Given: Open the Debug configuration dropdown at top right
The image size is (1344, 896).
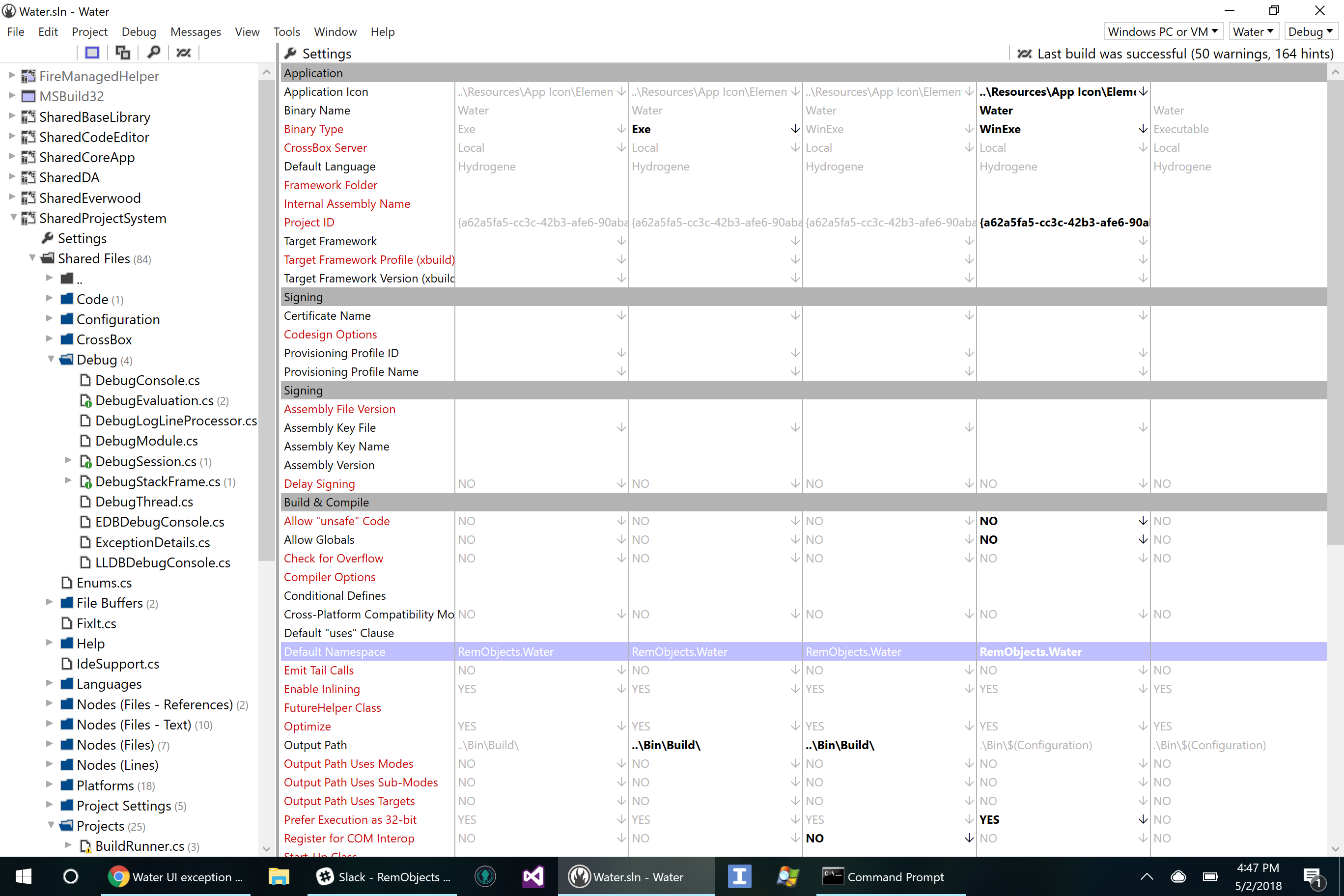Looking at the screenshot, I should [1312, 31].
